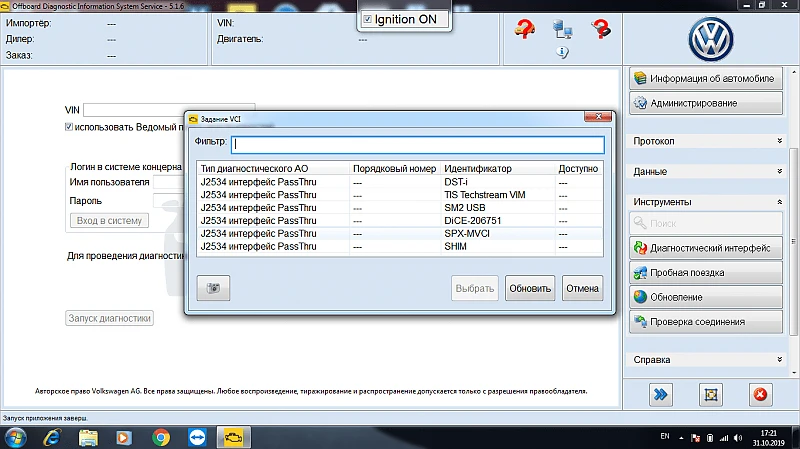Click the blue double-arrow forward button
Screen dimensions: 800x449
661,394
